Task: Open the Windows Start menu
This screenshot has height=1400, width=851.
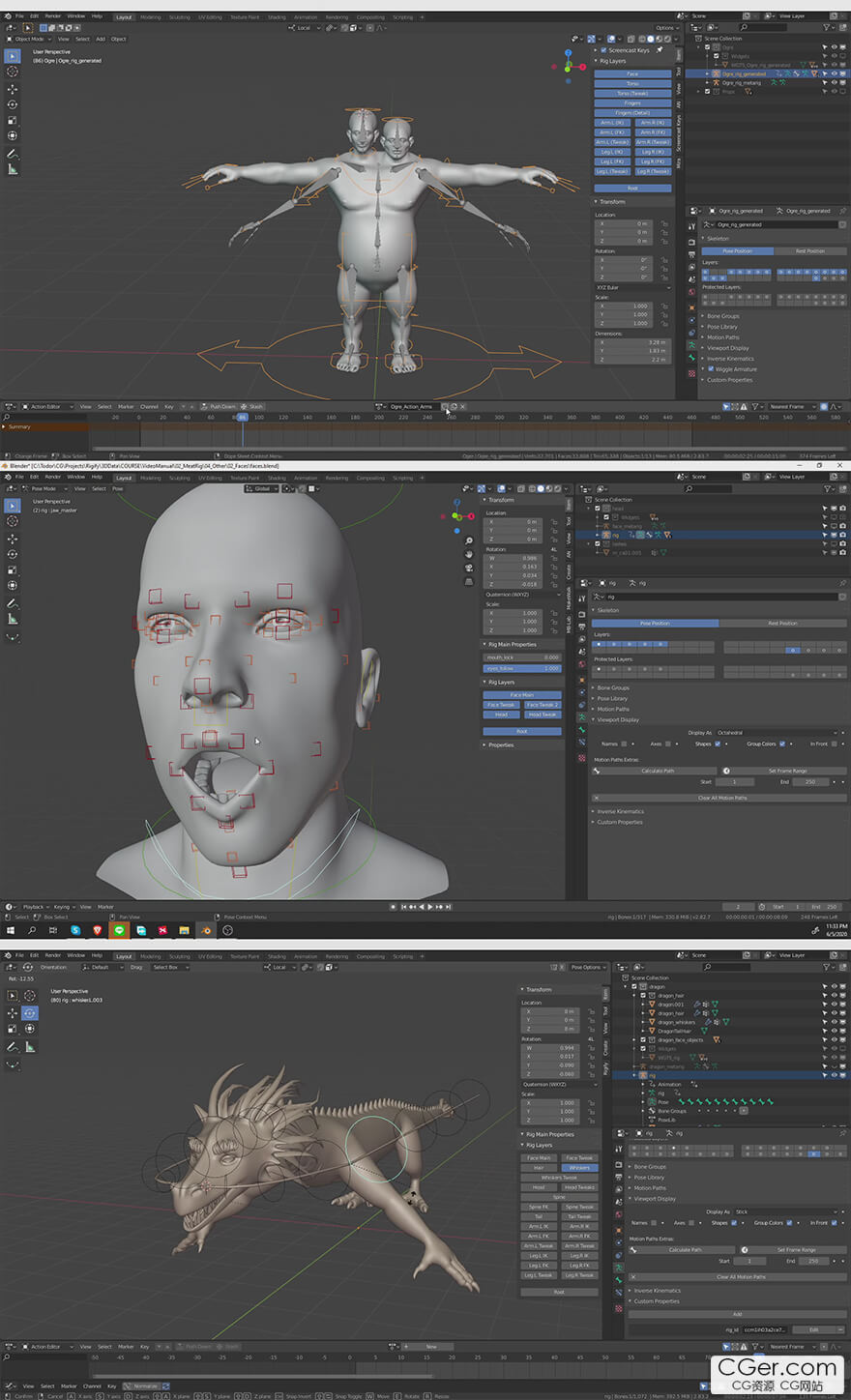Action: tap(11, 930)
